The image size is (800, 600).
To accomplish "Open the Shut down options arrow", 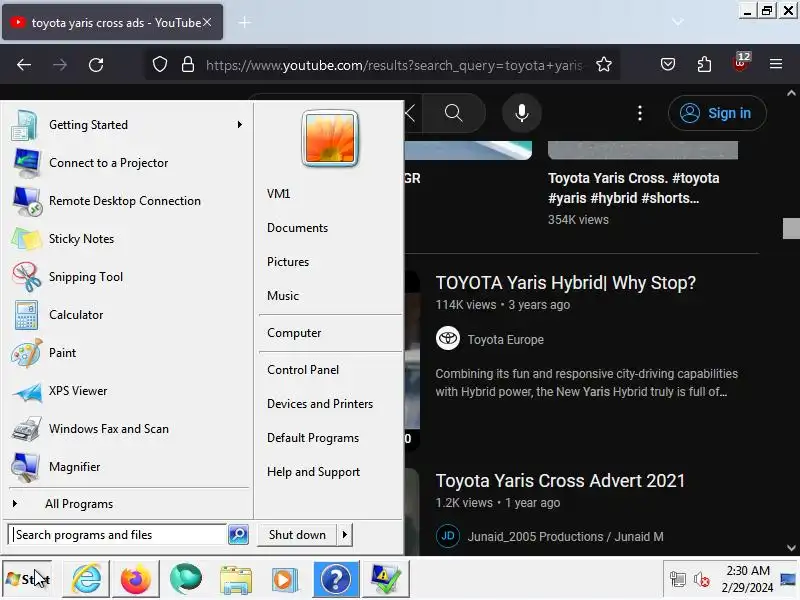I will (x=344, y=535).
